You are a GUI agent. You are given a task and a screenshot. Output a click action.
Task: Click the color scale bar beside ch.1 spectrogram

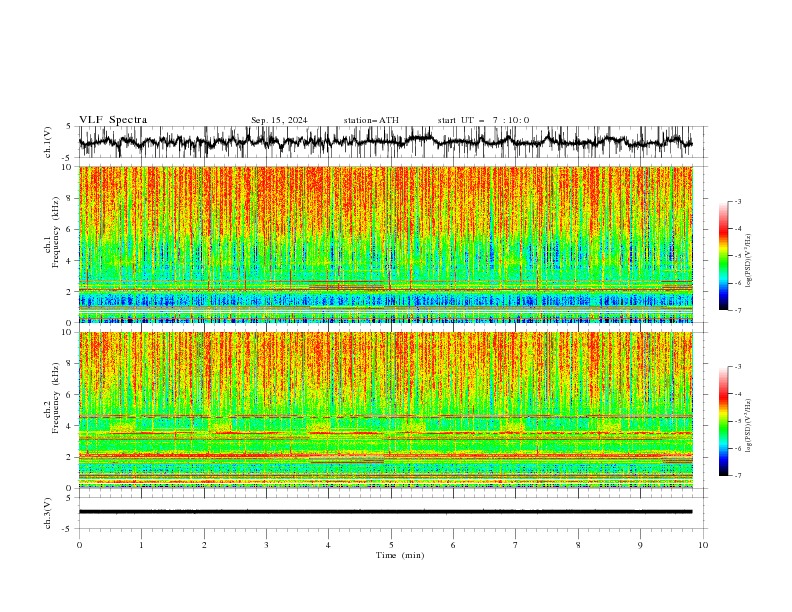tap(723, 256)
